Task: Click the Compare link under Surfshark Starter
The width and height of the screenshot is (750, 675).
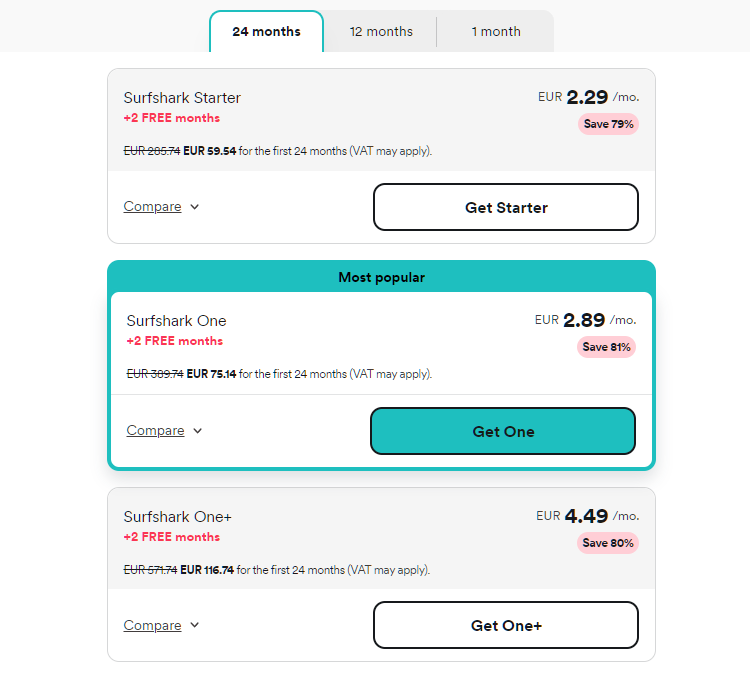Action: [x=152, y=207]
